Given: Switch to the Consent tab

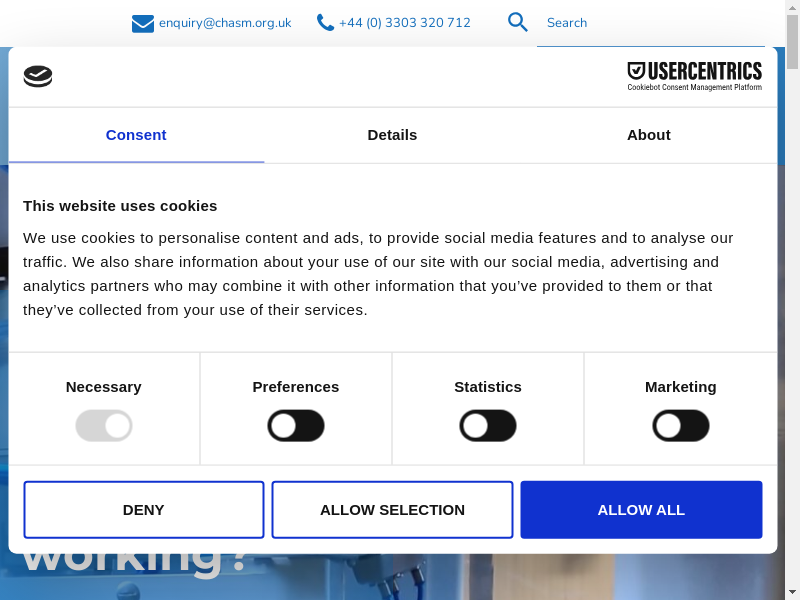Looking at the screenshot, I should 136,135.
